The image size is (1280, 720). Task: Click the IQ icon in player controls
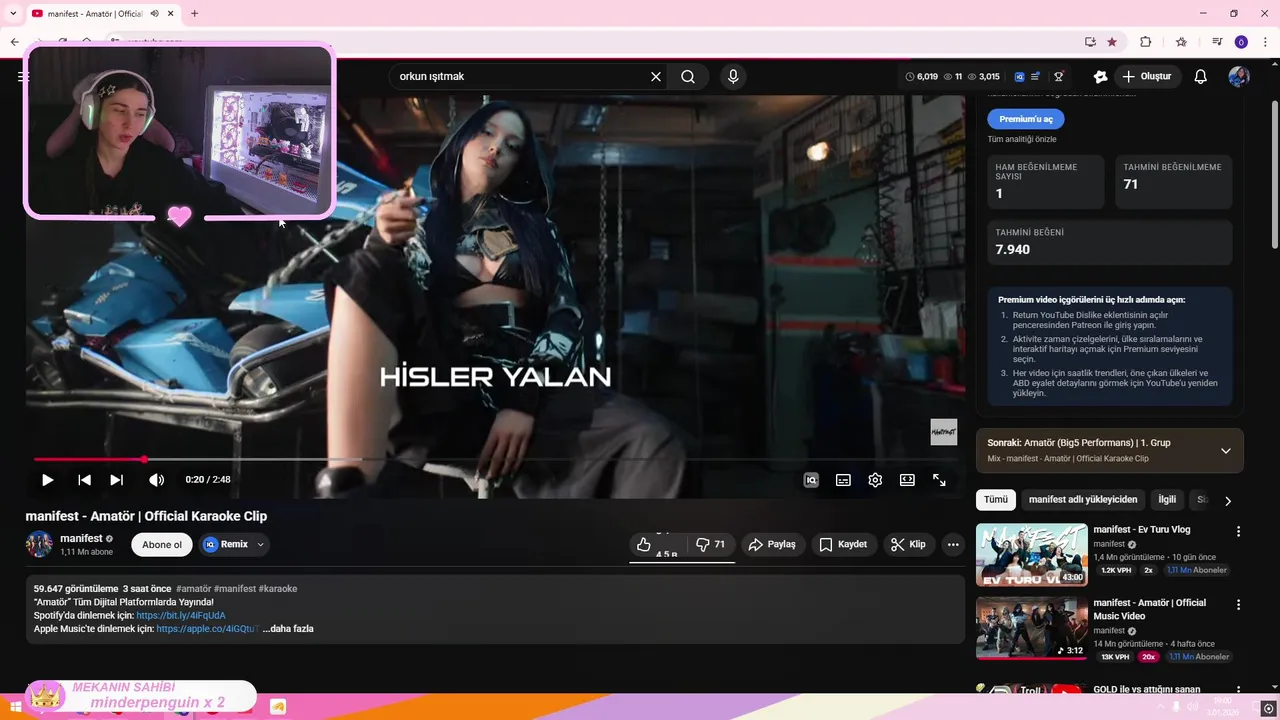coord(811,480)
